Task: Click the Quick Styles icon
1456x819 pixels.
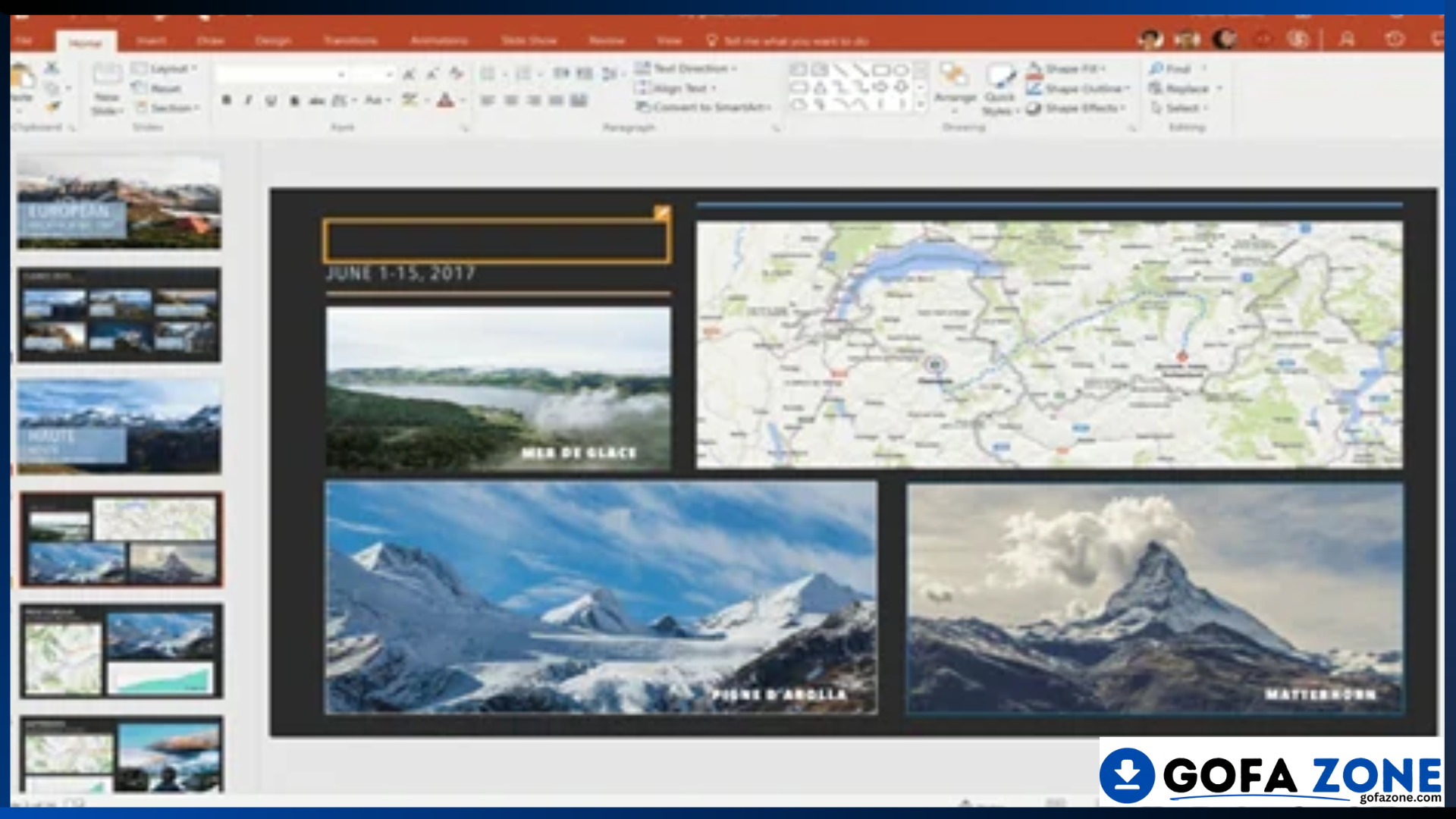Action: 1000,77
